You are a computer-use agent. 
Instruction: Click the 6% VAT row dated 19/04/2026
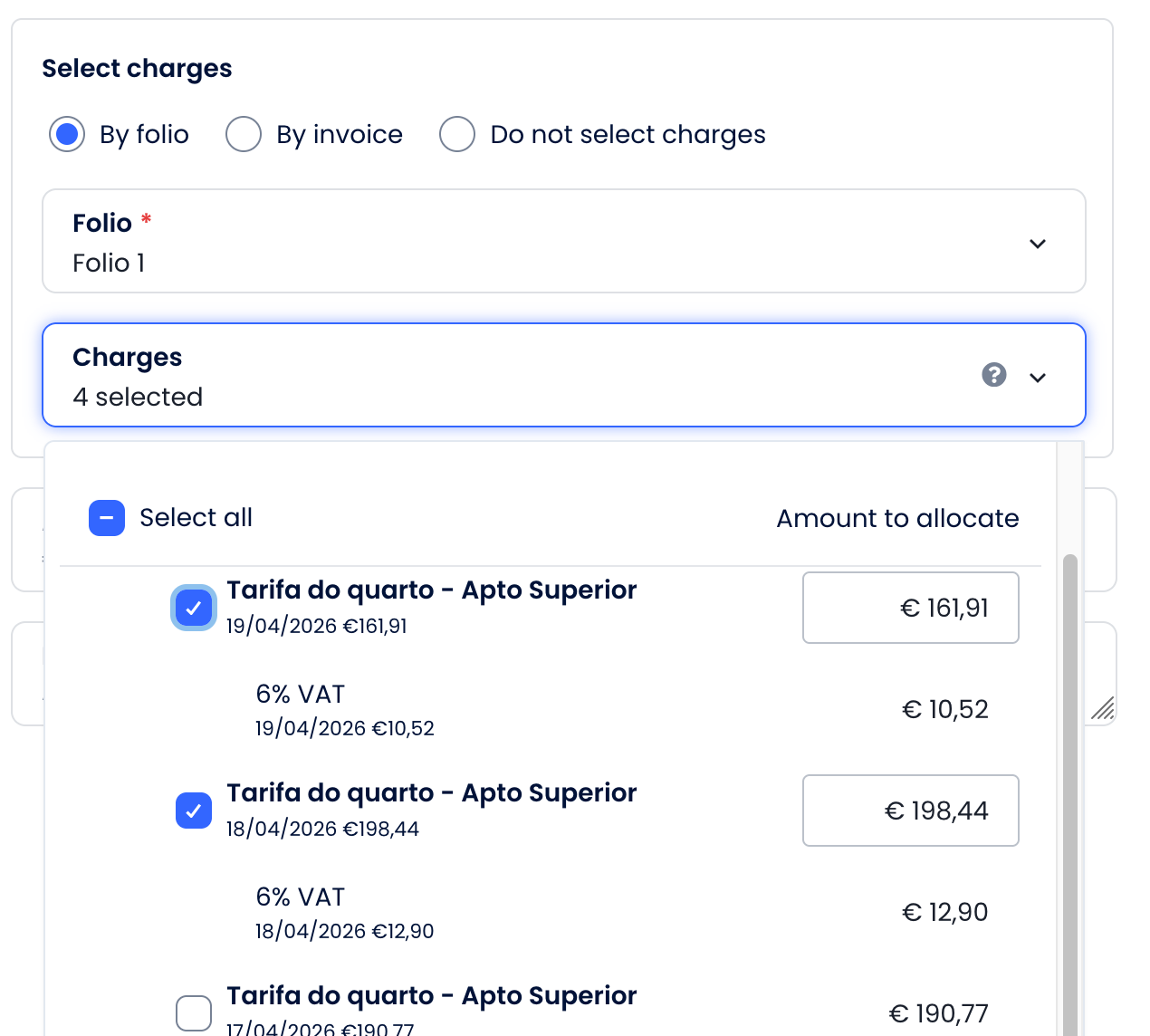tap(344, 709)
